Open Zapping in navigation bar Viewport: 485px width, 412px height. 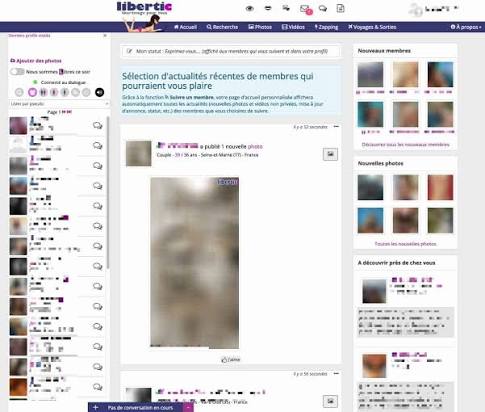[326, 27]
